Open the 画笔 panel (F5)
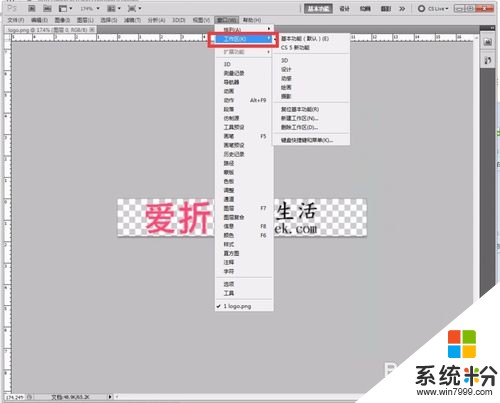The image size is (500, 403). tap(244, 136)
